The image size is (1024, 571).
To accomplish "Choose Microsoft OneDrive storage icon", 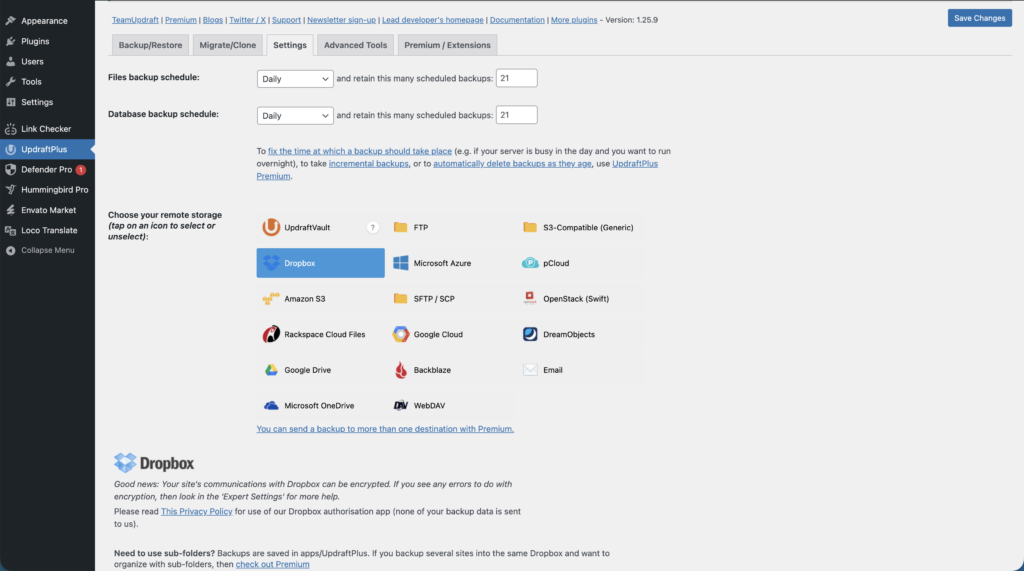I will point(320,406).
